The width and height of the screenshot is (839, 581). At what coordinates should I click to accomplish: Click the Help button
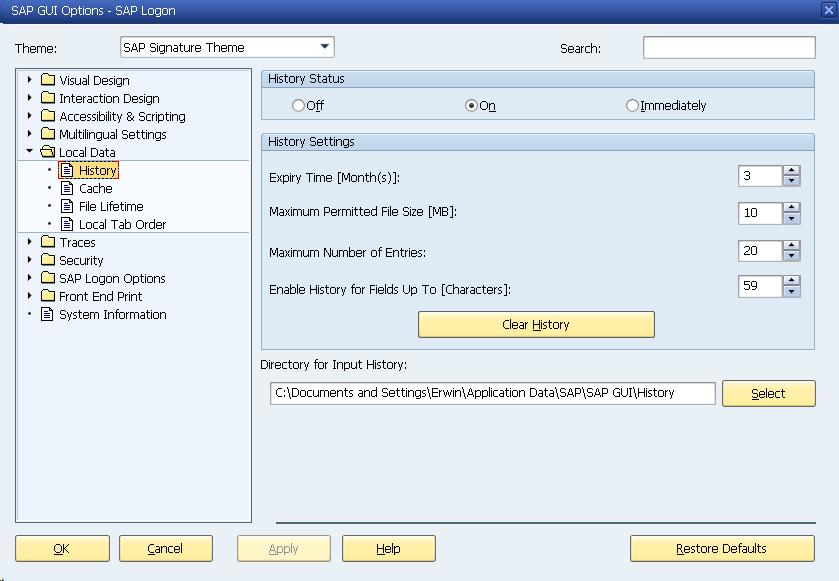tap(389, 548)
